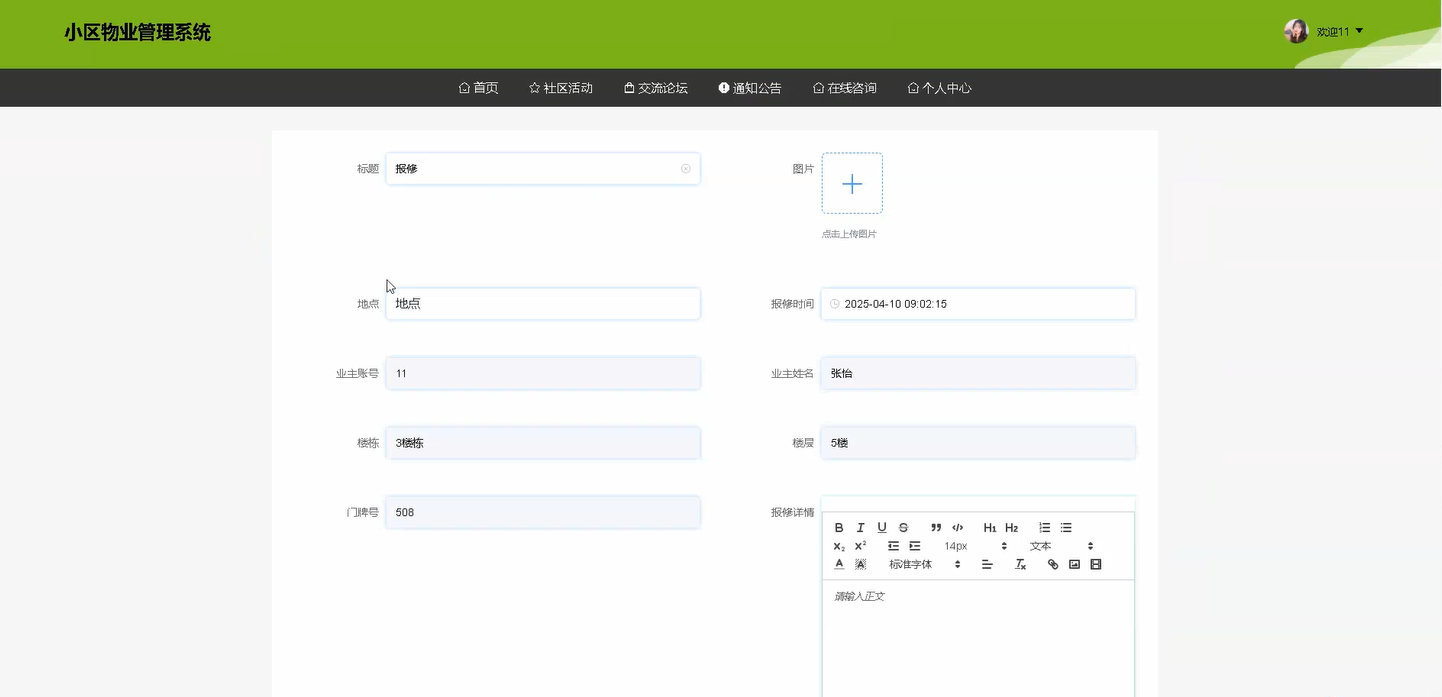Apply subscript formatting

(839, 546)
